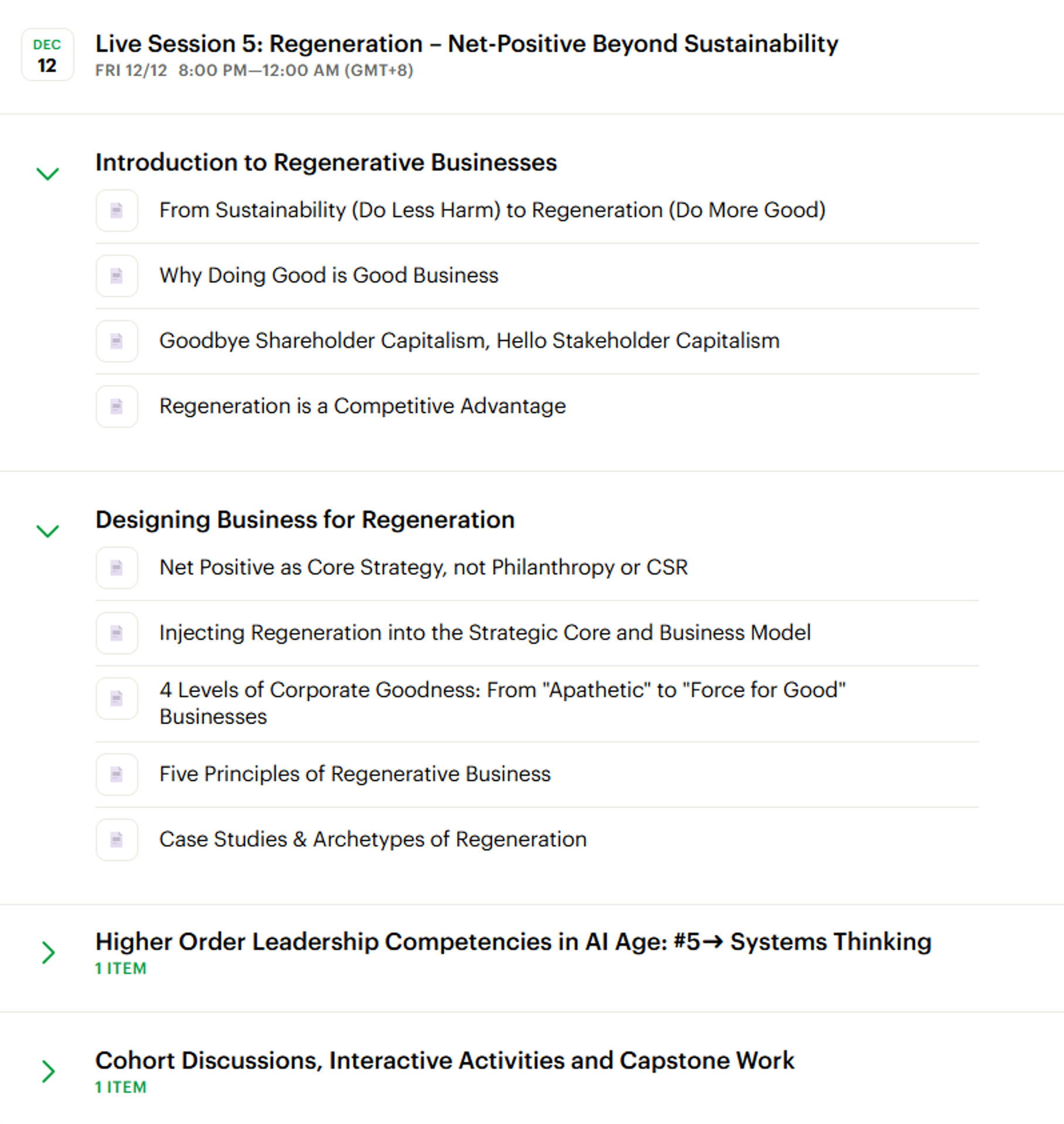Screen dimensions: 1064x1124
Task: Select the Case Studies & Archetypes of Regeneration item
Action: tap(373, 839)
